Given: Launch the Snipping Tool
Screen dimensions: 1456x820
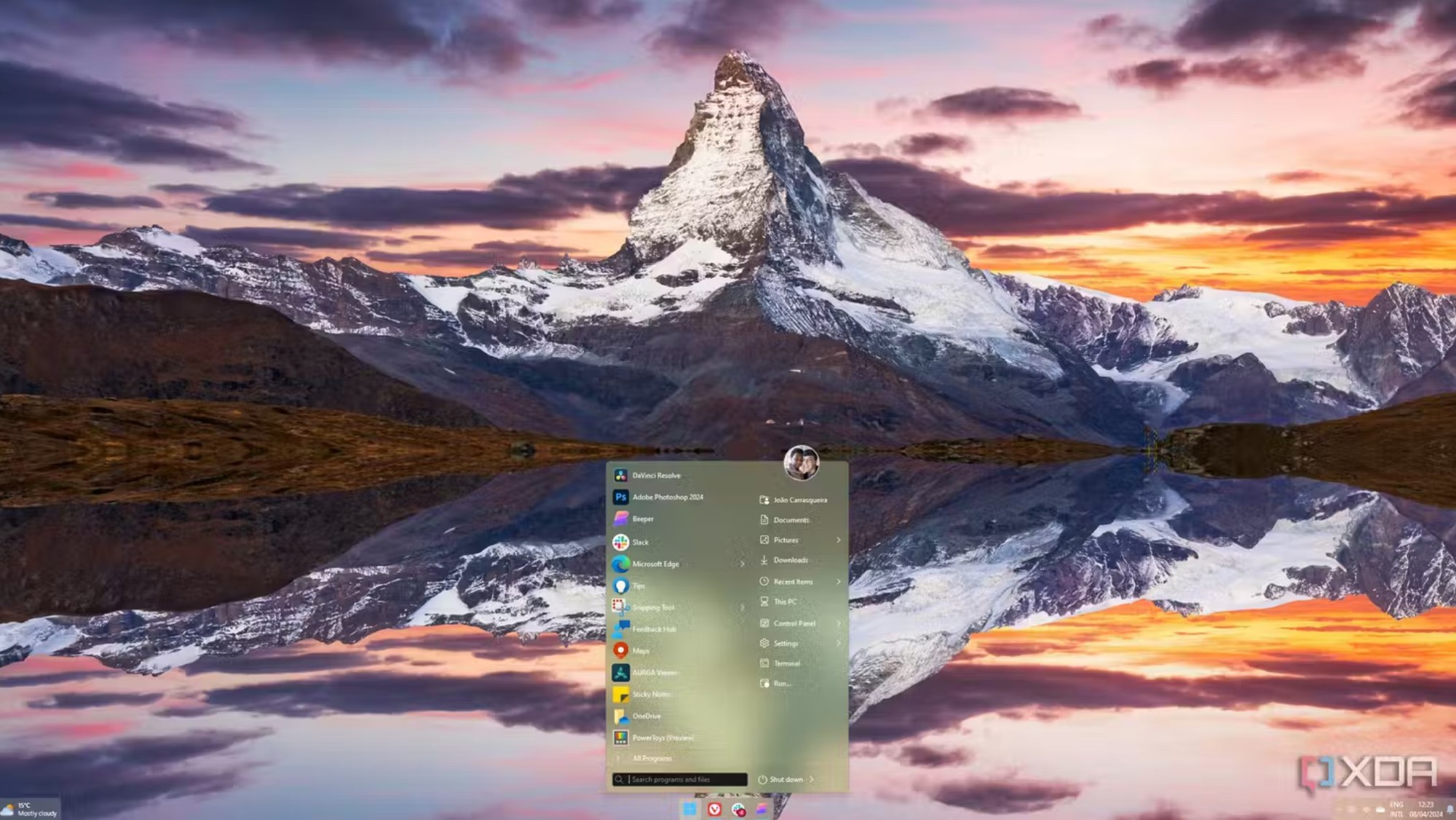Looking at the screenshot, I should [x=653, y=607].
